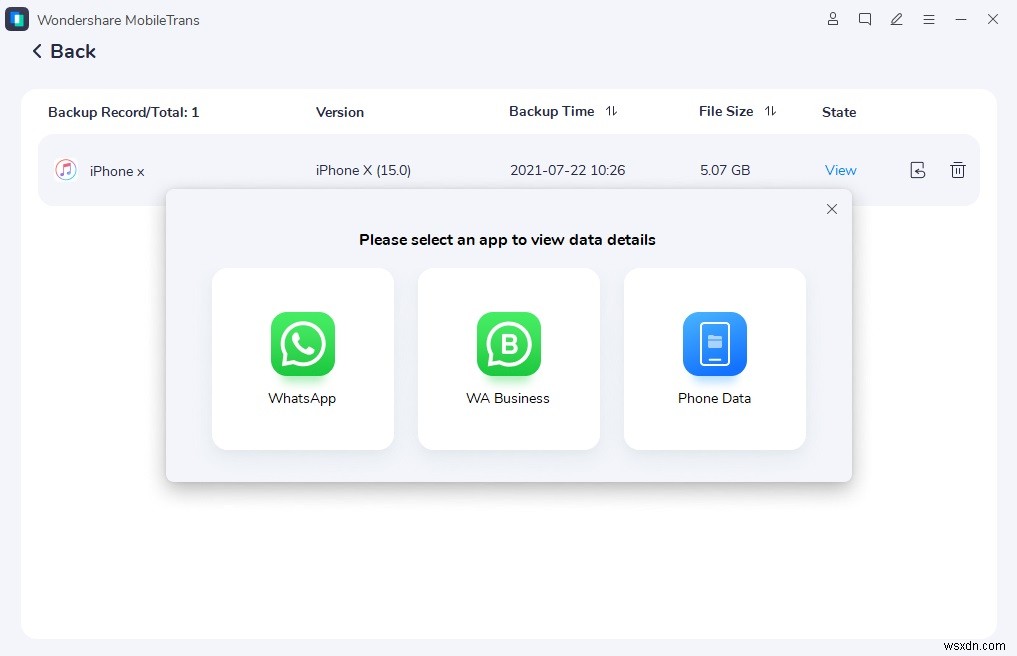The image size is (1017, 656).
Task: Go back using the Back arrow
Action: tap(37, 51)
